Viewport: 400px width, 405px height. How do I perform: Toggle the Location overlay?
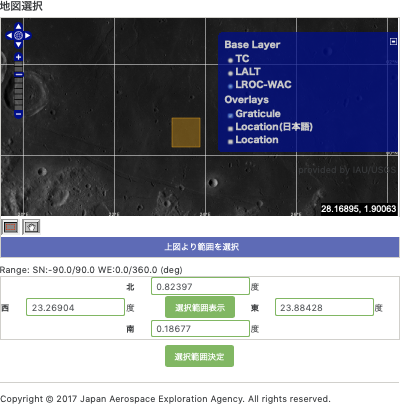(253, 140)
